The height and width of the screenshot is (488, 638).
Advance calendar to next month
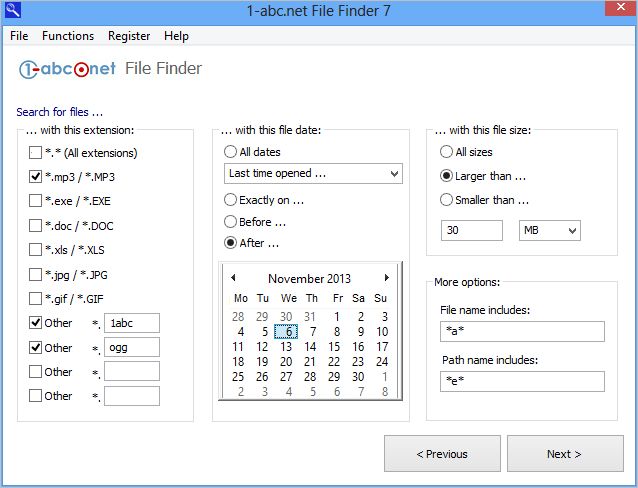[x=387, y=278]
